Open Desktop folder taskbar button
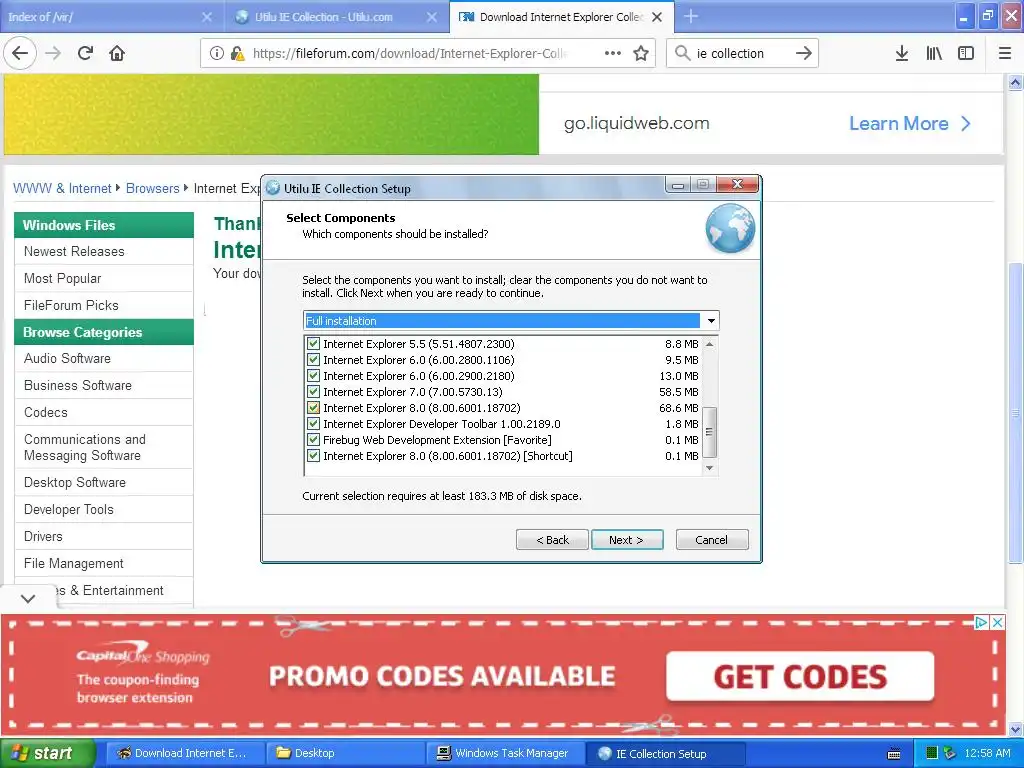This screenshot has width=1024, height=768. click(344, 753)
